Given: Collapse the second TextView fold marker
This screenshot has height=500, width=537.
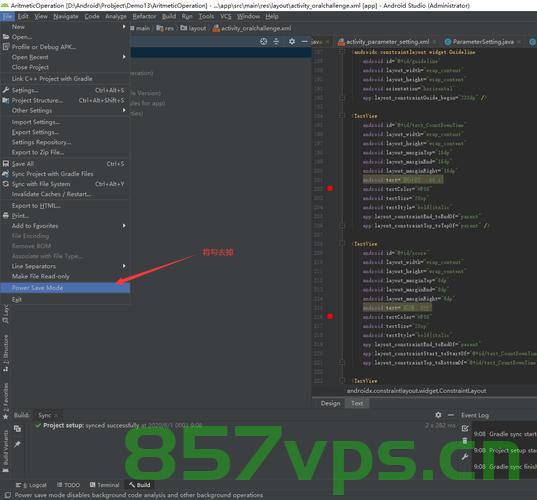Looking at the screenshot, I should (x=342, y=243).
